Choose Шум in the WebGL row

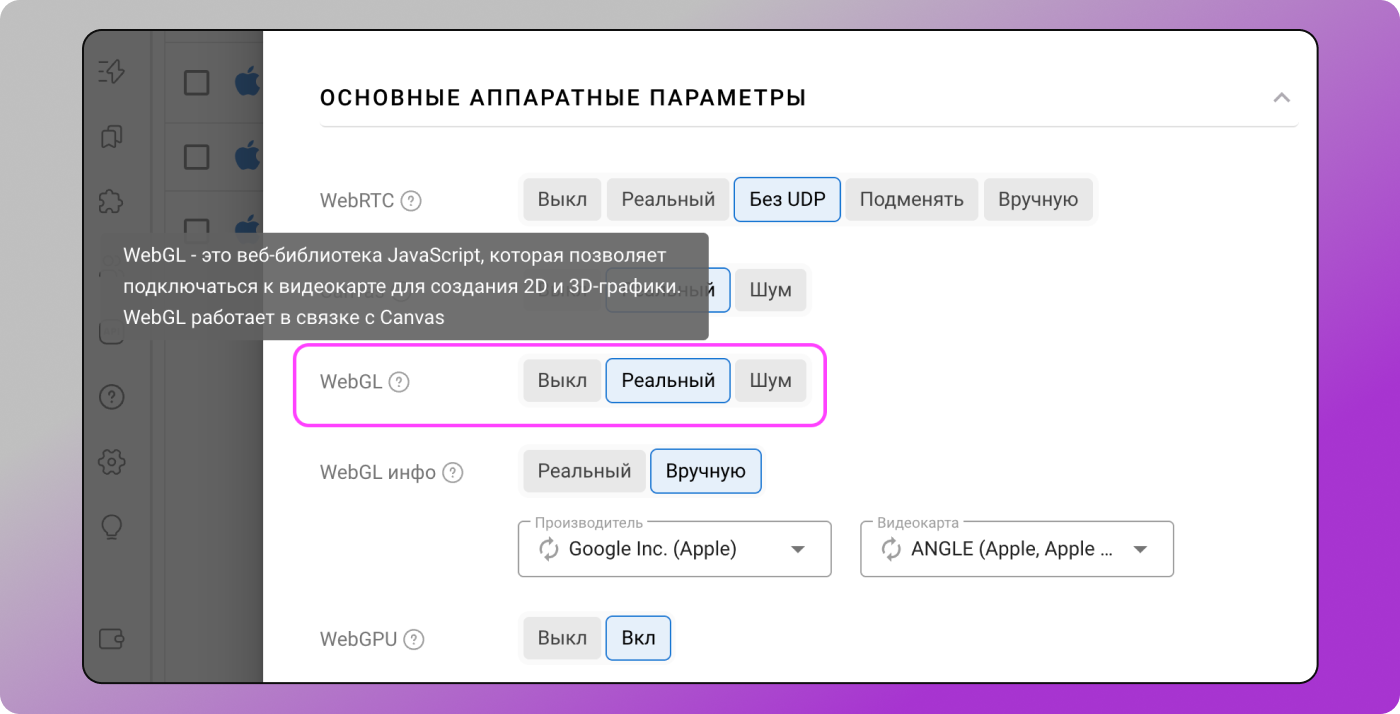pyautogui.click(x=770, y=381)
